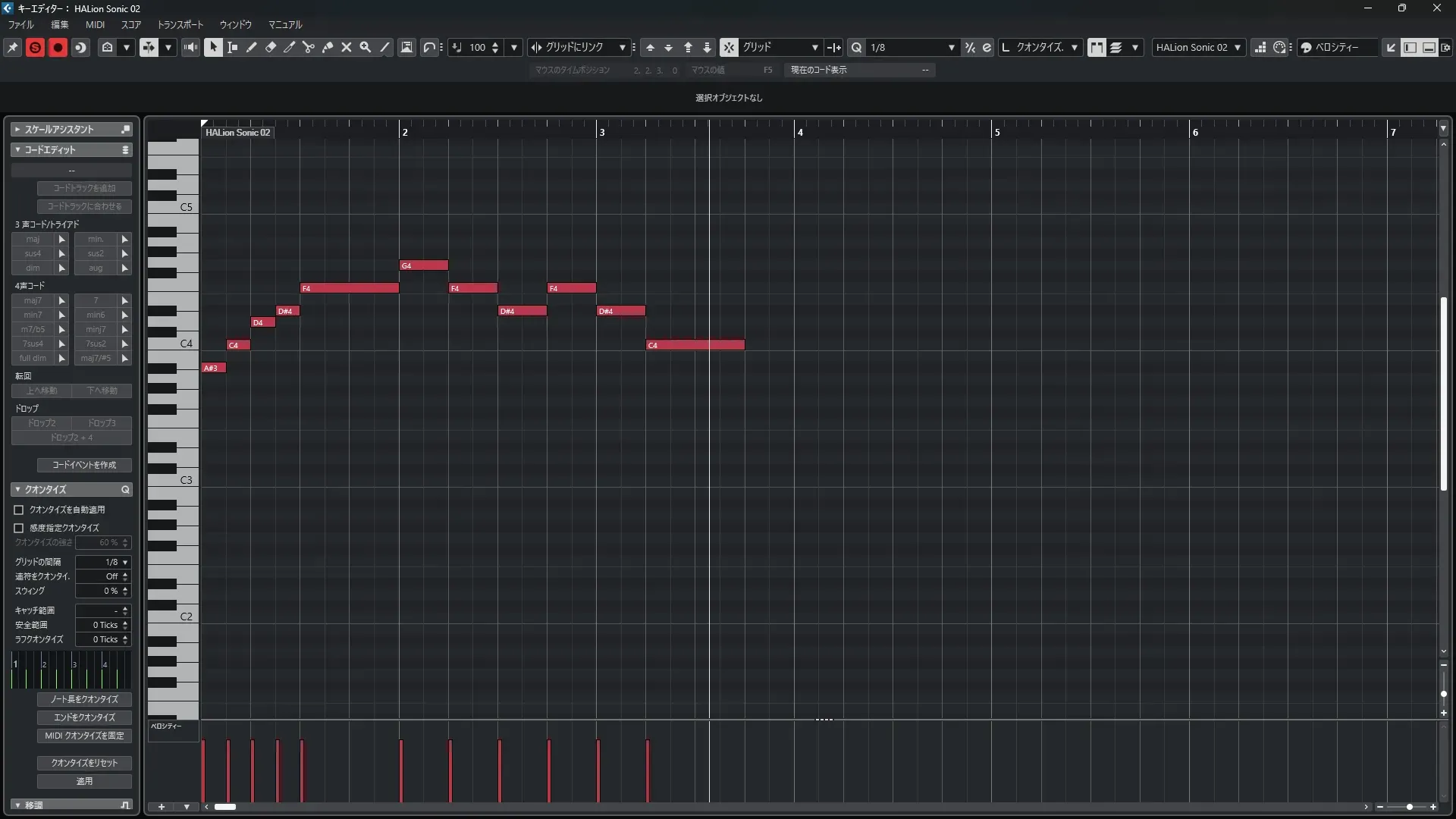Toggle the Solo Editor button
The image size is (1456, 819).
(x=35, y=47)
